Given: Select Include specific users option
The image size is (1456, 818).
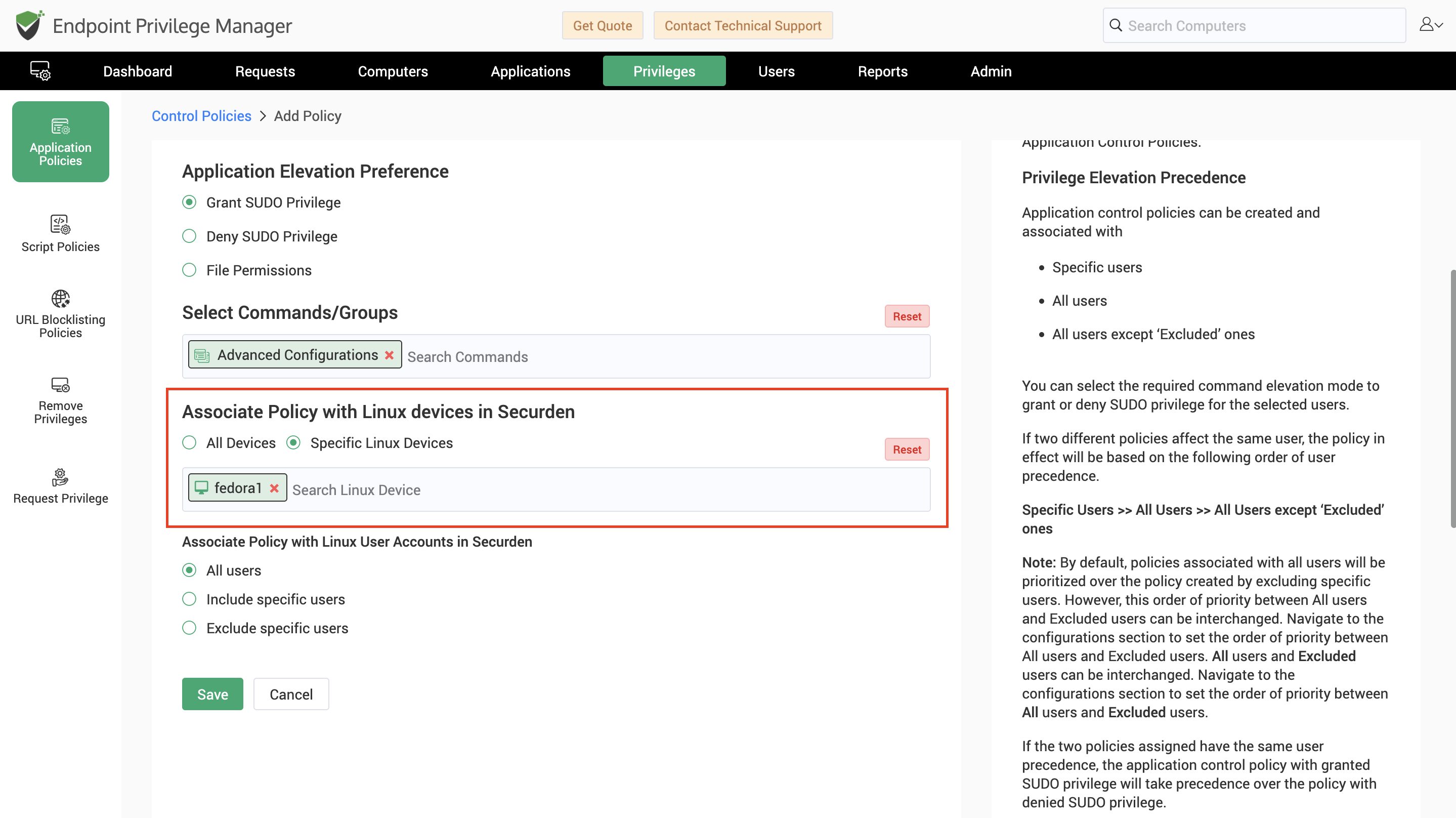Looking at the screenshot, I should point(189,598).
